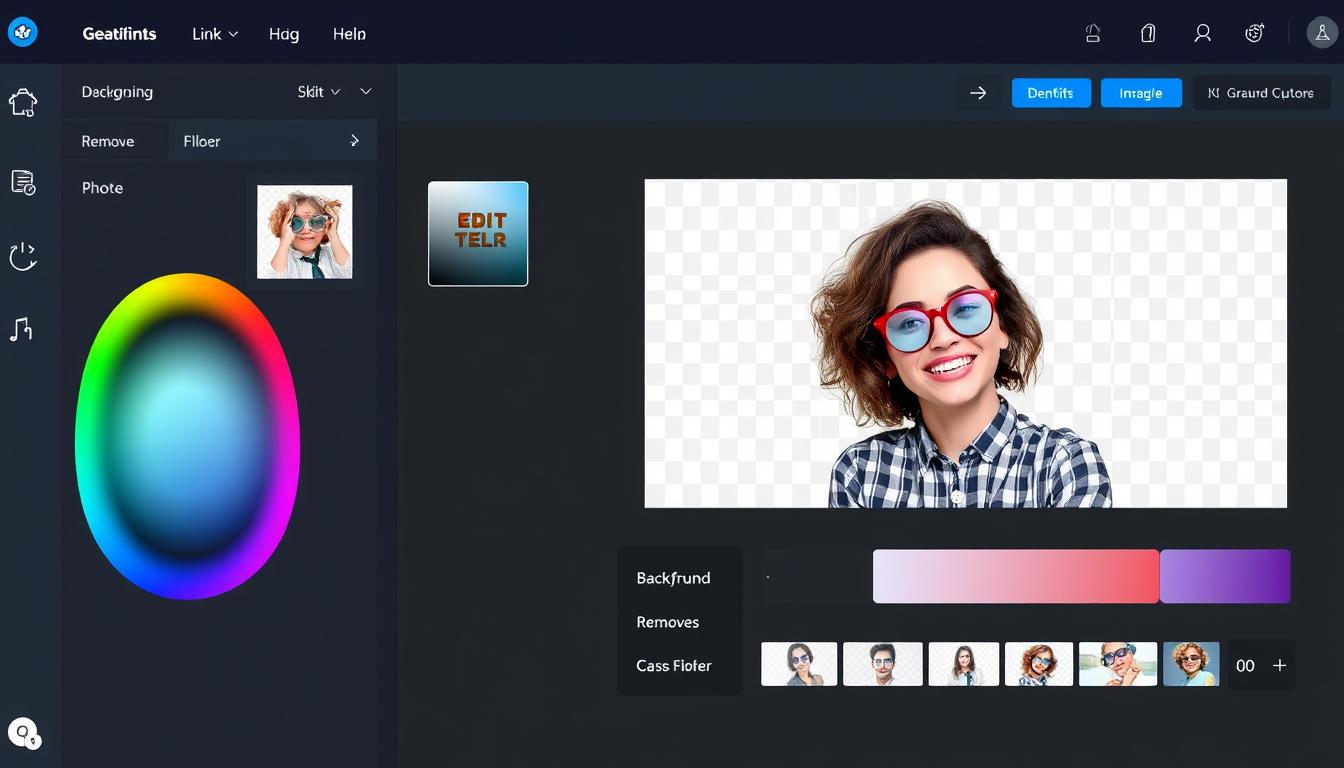Choose Cass Floter in the options list
Image resolution: width=1344 pixels, height=768 pixels.
673,665
